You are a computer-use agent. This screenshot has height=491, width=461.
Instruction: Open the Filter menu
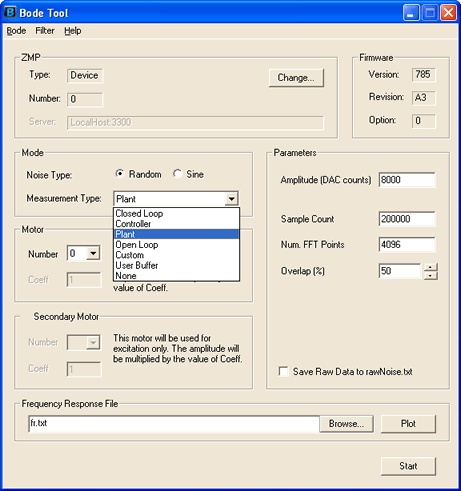[x=45, y=31]
